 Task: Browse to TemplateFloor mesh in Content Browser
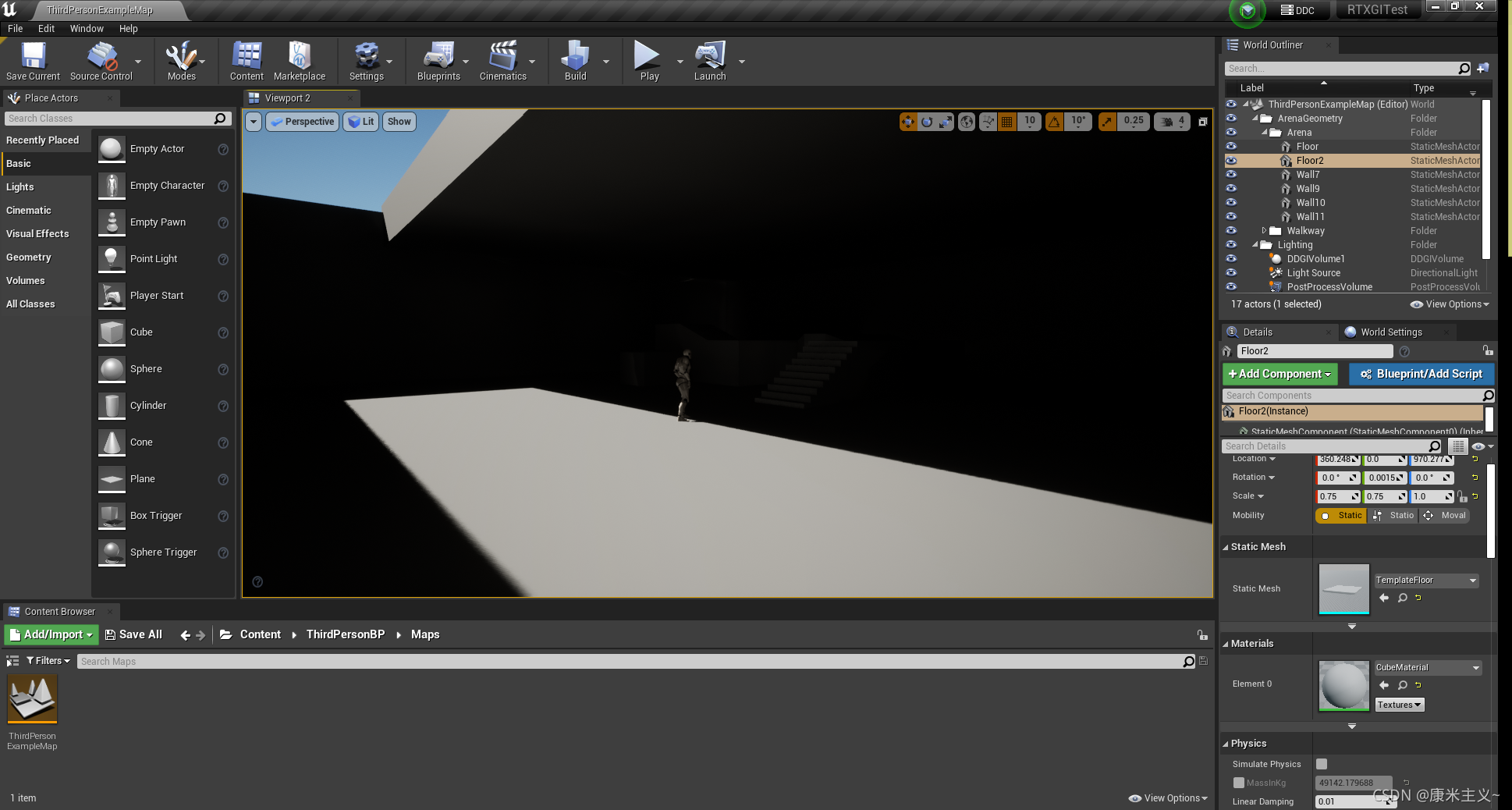coord(1403,598)
